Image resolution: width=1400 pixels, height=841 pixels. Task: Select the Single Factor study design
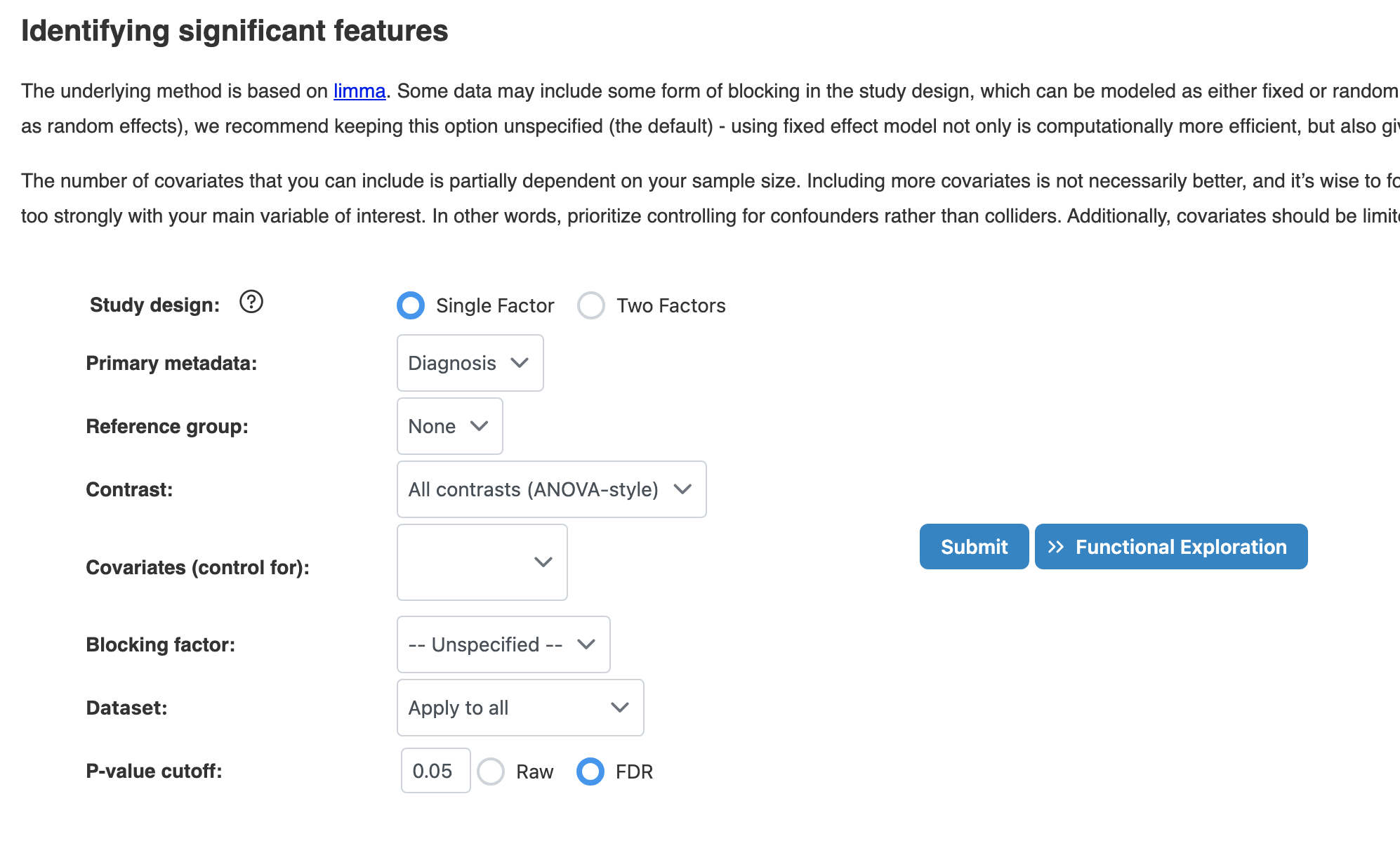[411, 305]
